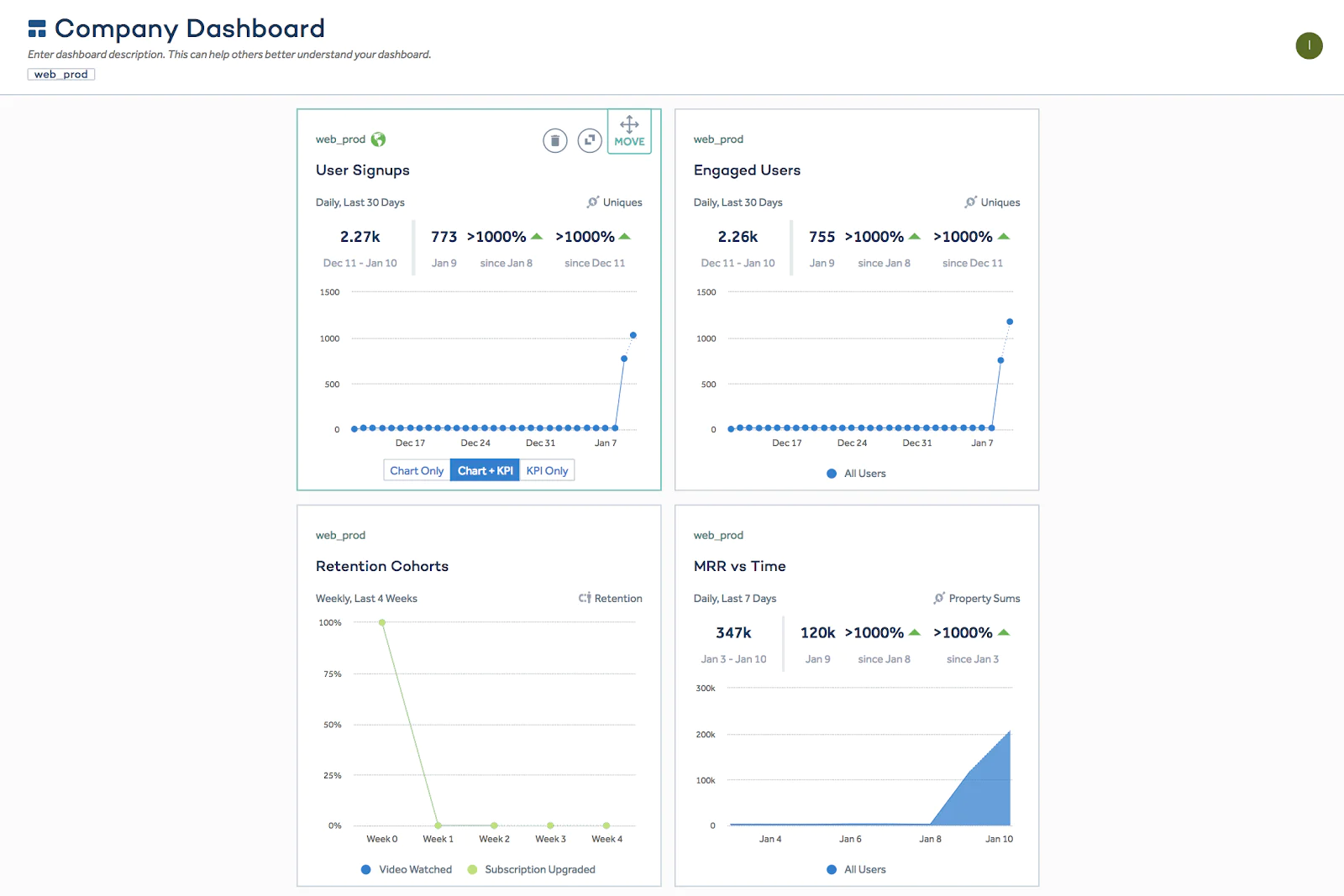This screenshot has height=896, width=1344.
Task: Switch to KPI Only view
Action: coord(547,470)
